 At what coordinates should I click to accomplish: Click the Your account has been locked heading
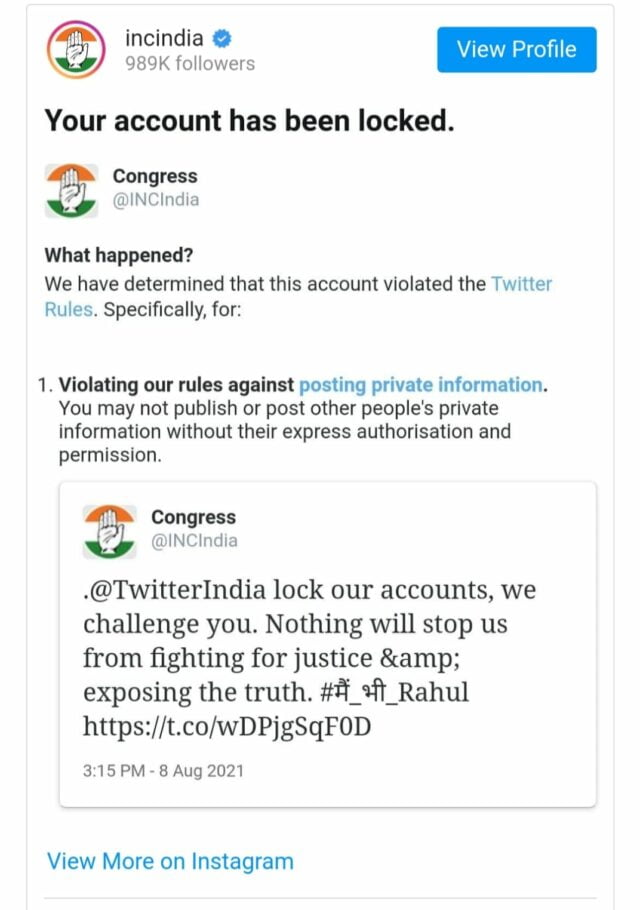coord(249,122)
